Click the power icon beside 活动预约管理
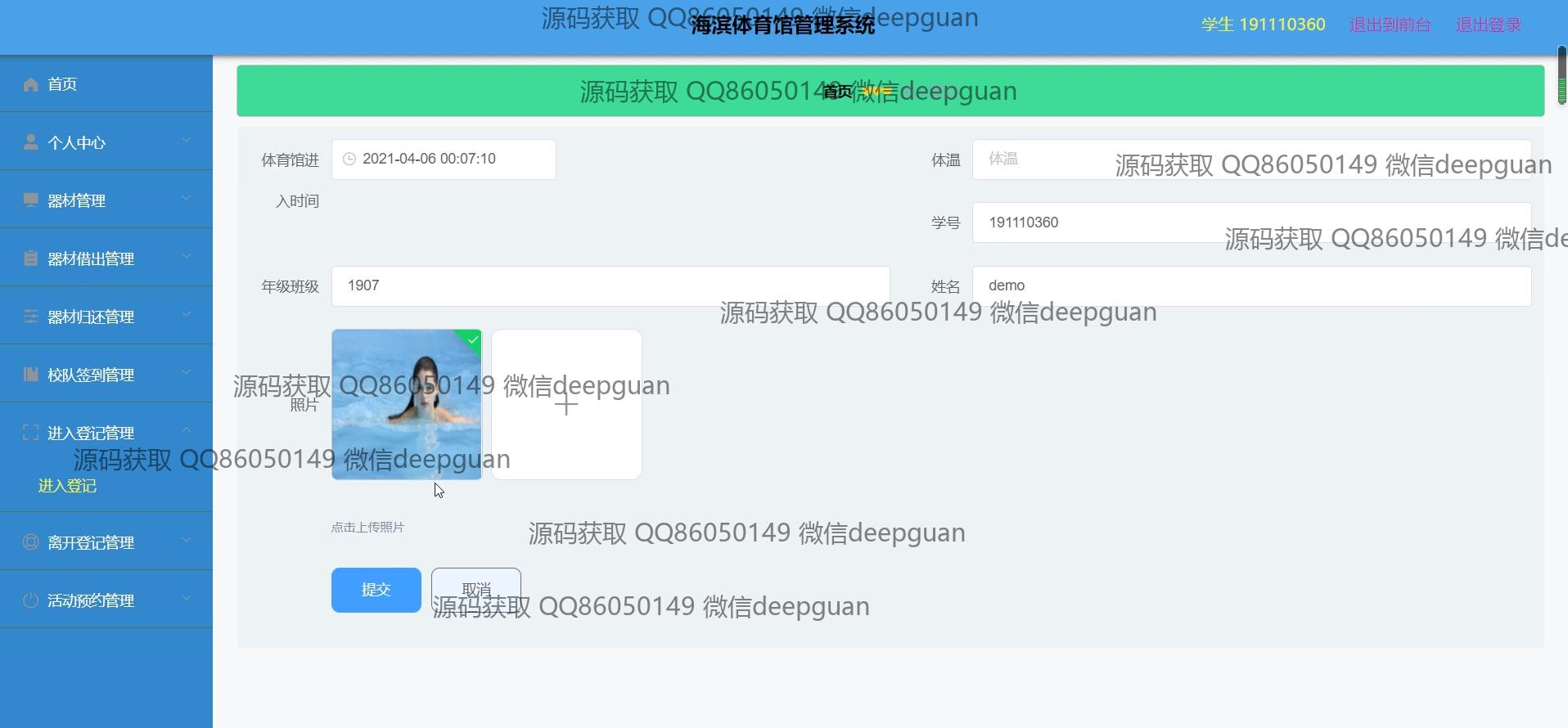This screenshot has width=1568, height=728. click(x=31, y=600)
